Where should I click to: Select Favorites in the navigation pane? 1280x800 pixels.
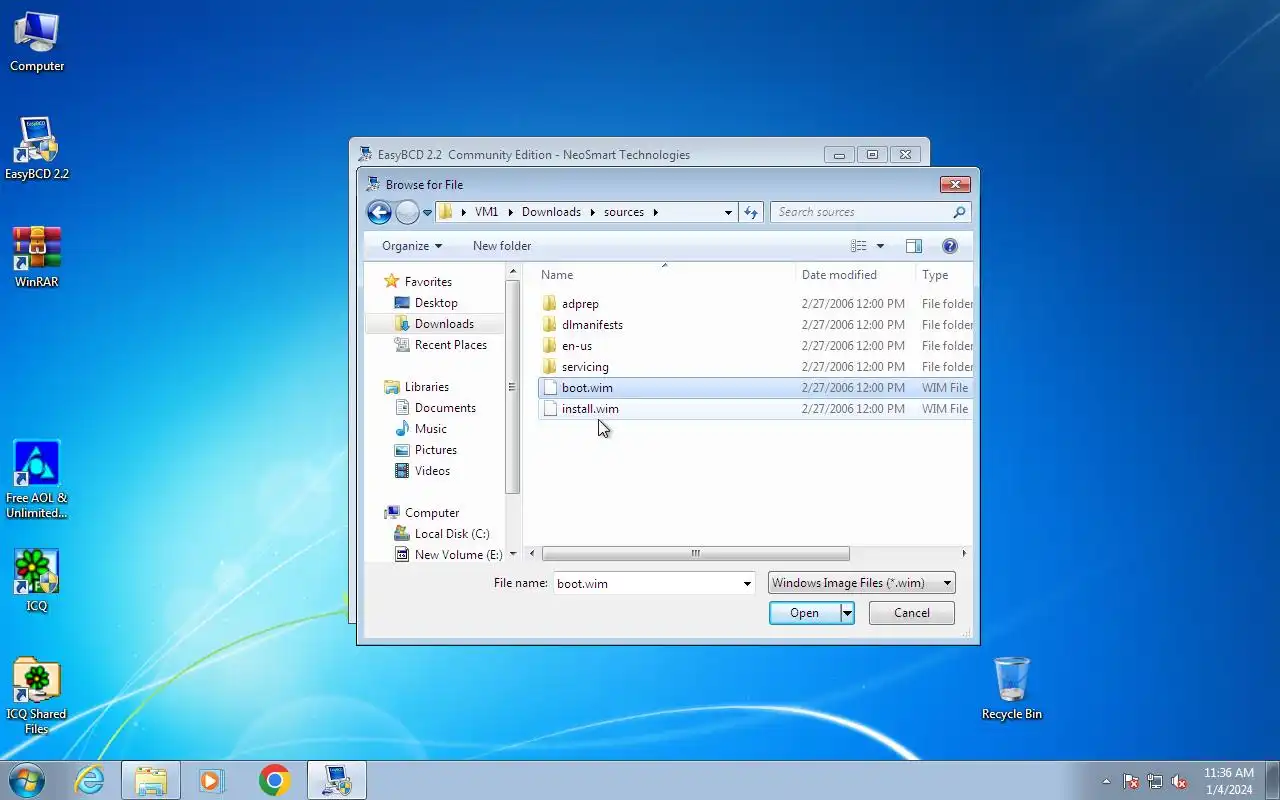coord(428,282)
